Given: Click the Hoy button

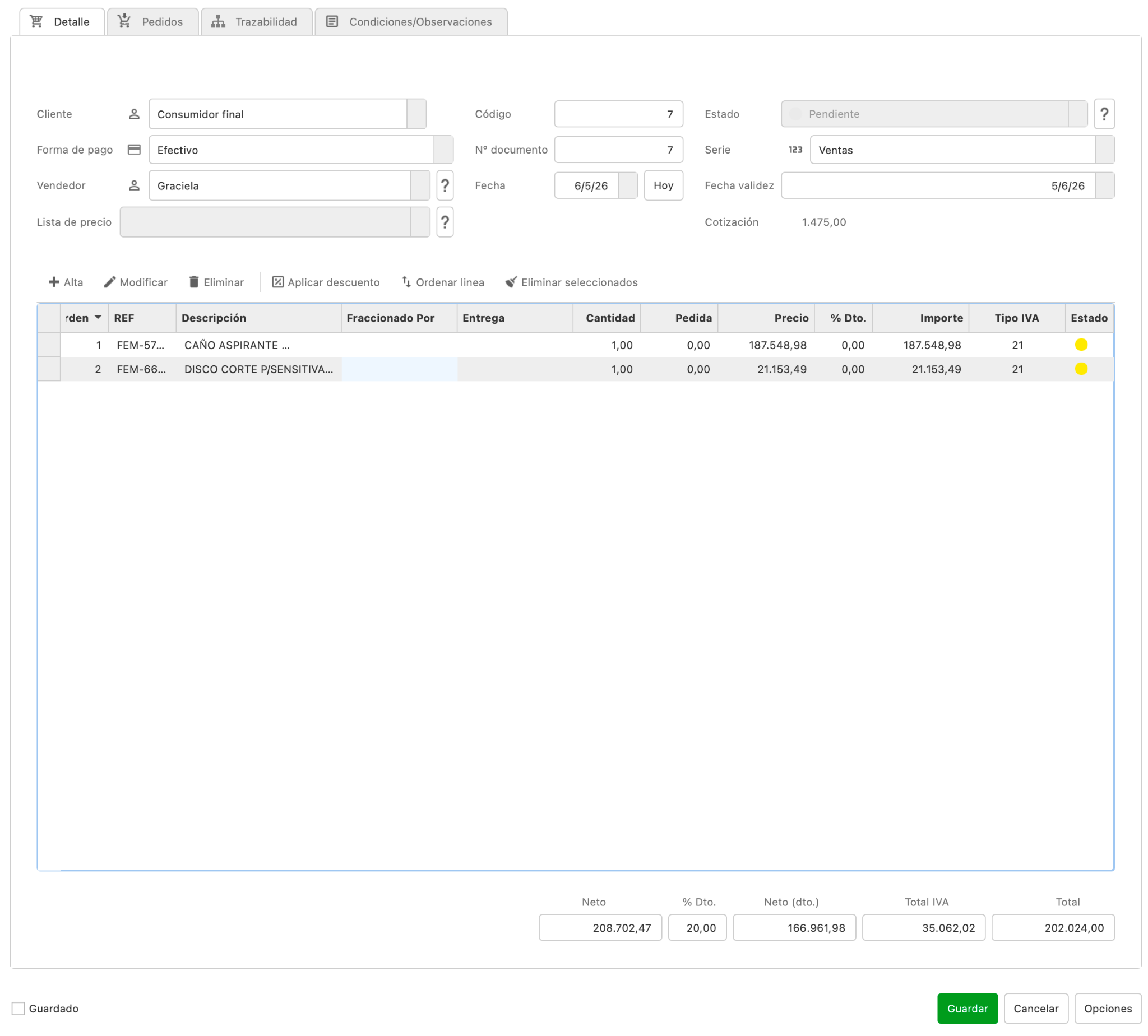Looking at the screenshot, I should pos(663,185).
